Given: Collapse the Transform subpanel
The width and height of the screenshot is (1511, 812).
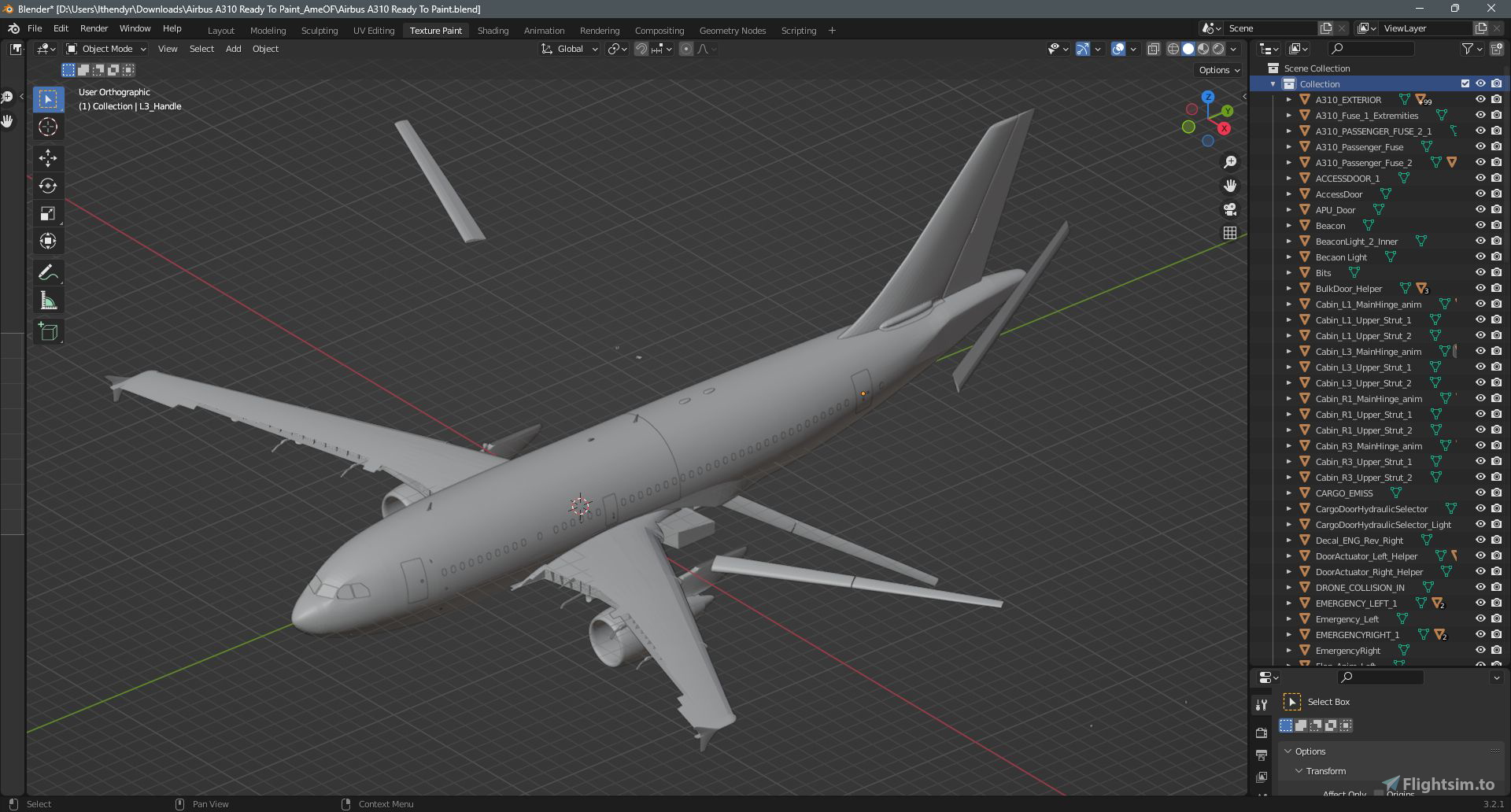Looking at the screenshot, I should [1299, 771].
